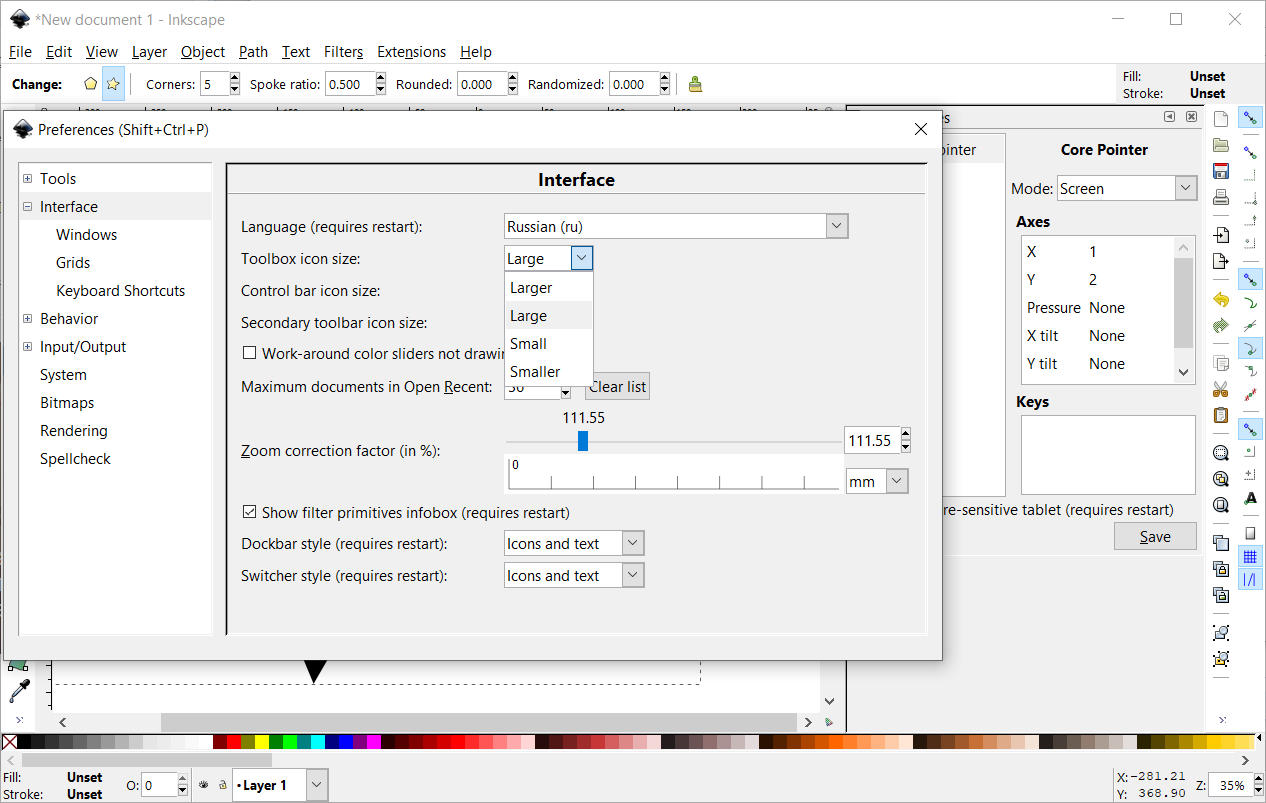Select Rendering in preferences tree
This screenshot has height=803, width=1266.
[74, 430]
